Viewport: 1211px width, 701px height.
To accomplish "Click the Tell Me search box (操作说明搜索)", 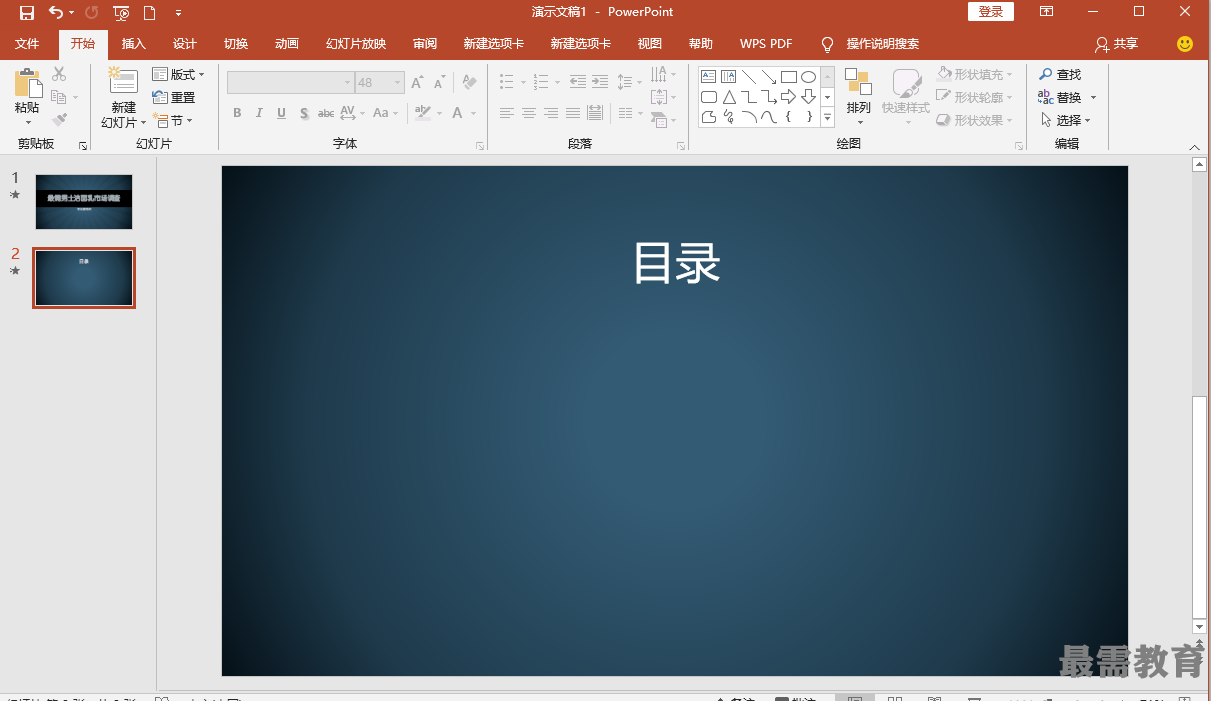I will [x=870, y=44].
